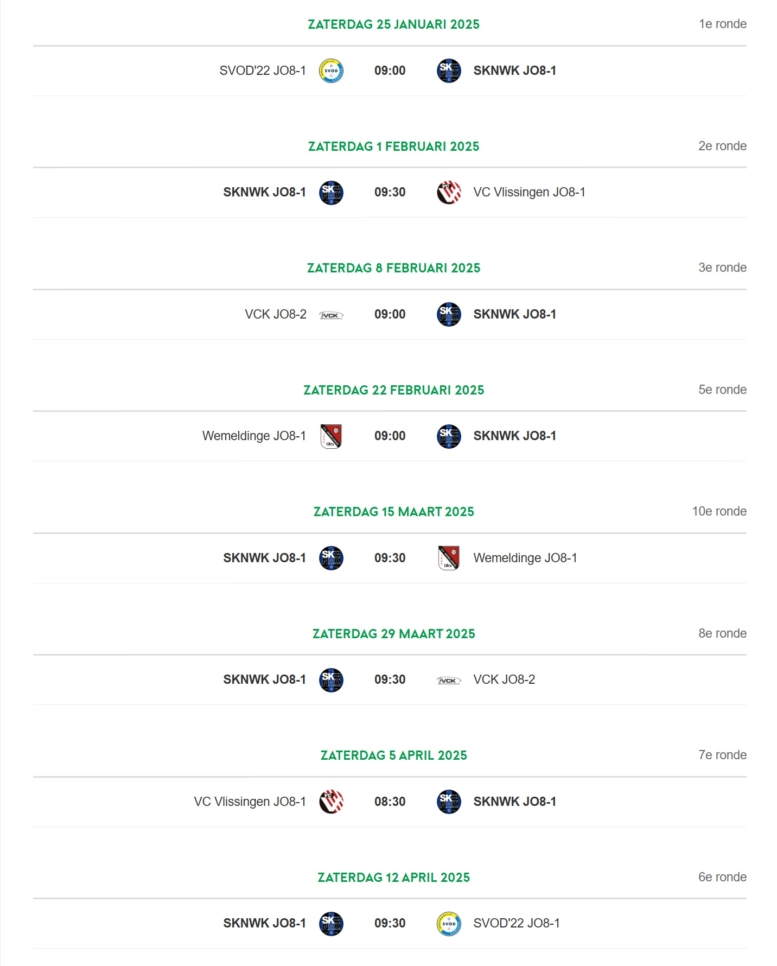Open Wemeldinge JO8-1 team on 22 Februari
The height and width of the screenshot is (966, 777).
[254, 436]
